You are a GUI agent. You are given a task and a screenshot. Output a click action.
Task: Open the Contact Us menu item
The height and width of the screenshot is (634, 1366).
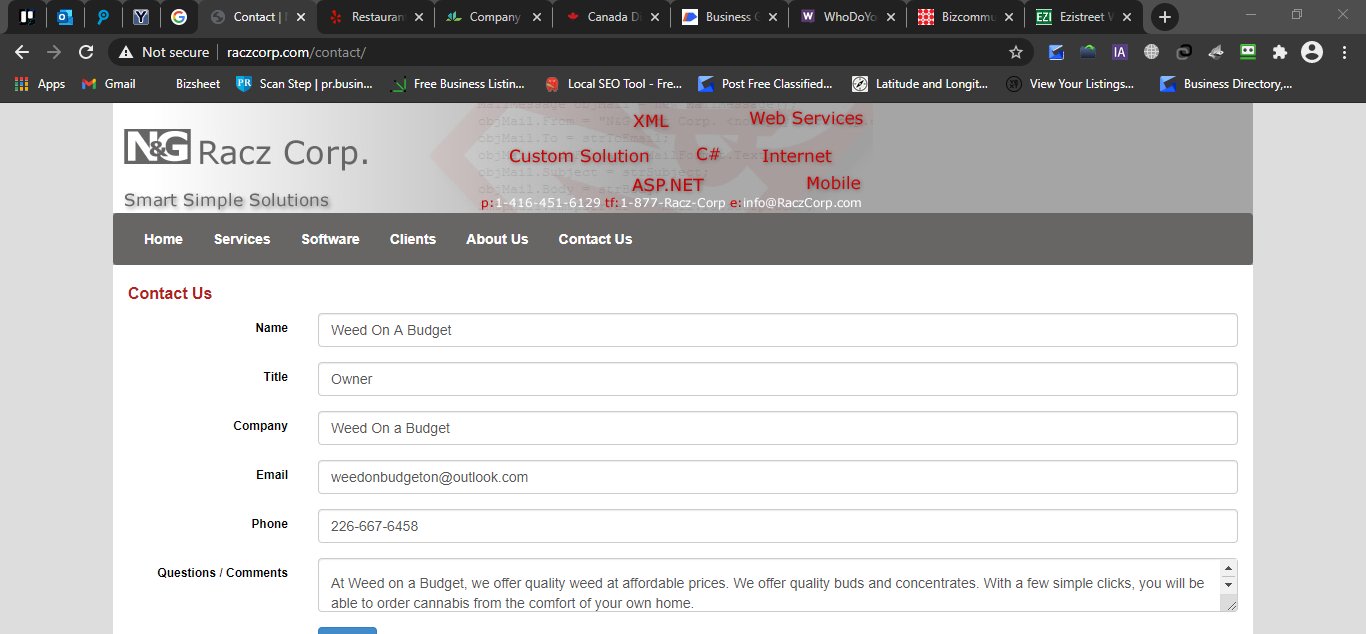(595, 239)
